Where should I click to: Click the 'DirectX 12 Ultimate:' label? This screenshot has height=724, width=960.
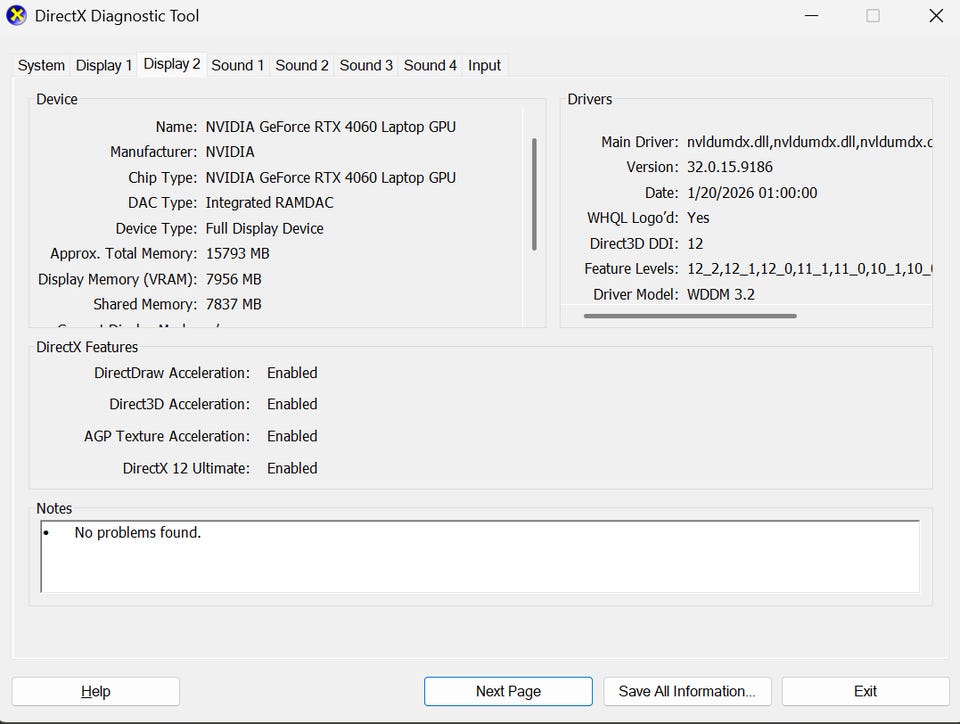186,468
